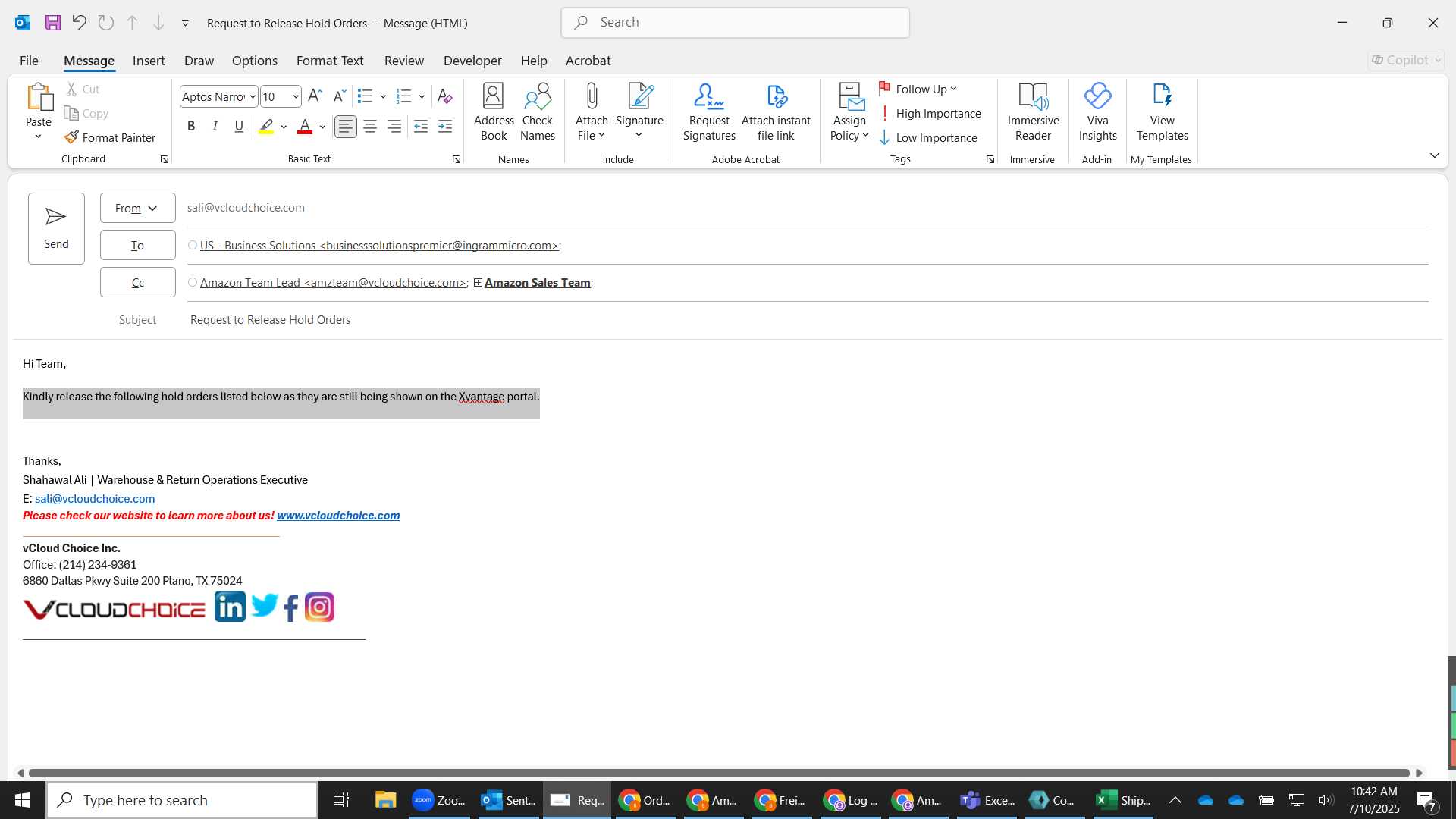1456x819 pixels.
Task: Click the Paste clipboard icon
Action: (39, 97)
